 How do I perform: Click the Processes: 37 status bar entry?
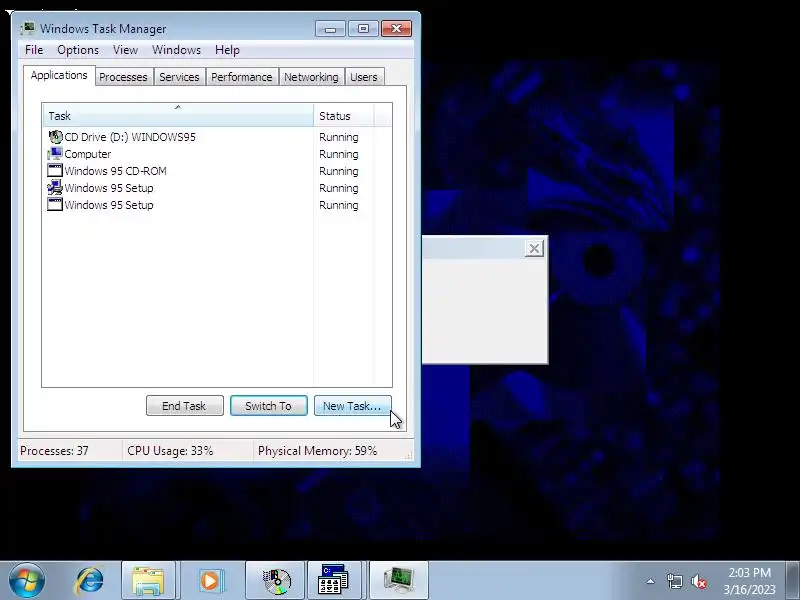54,451
